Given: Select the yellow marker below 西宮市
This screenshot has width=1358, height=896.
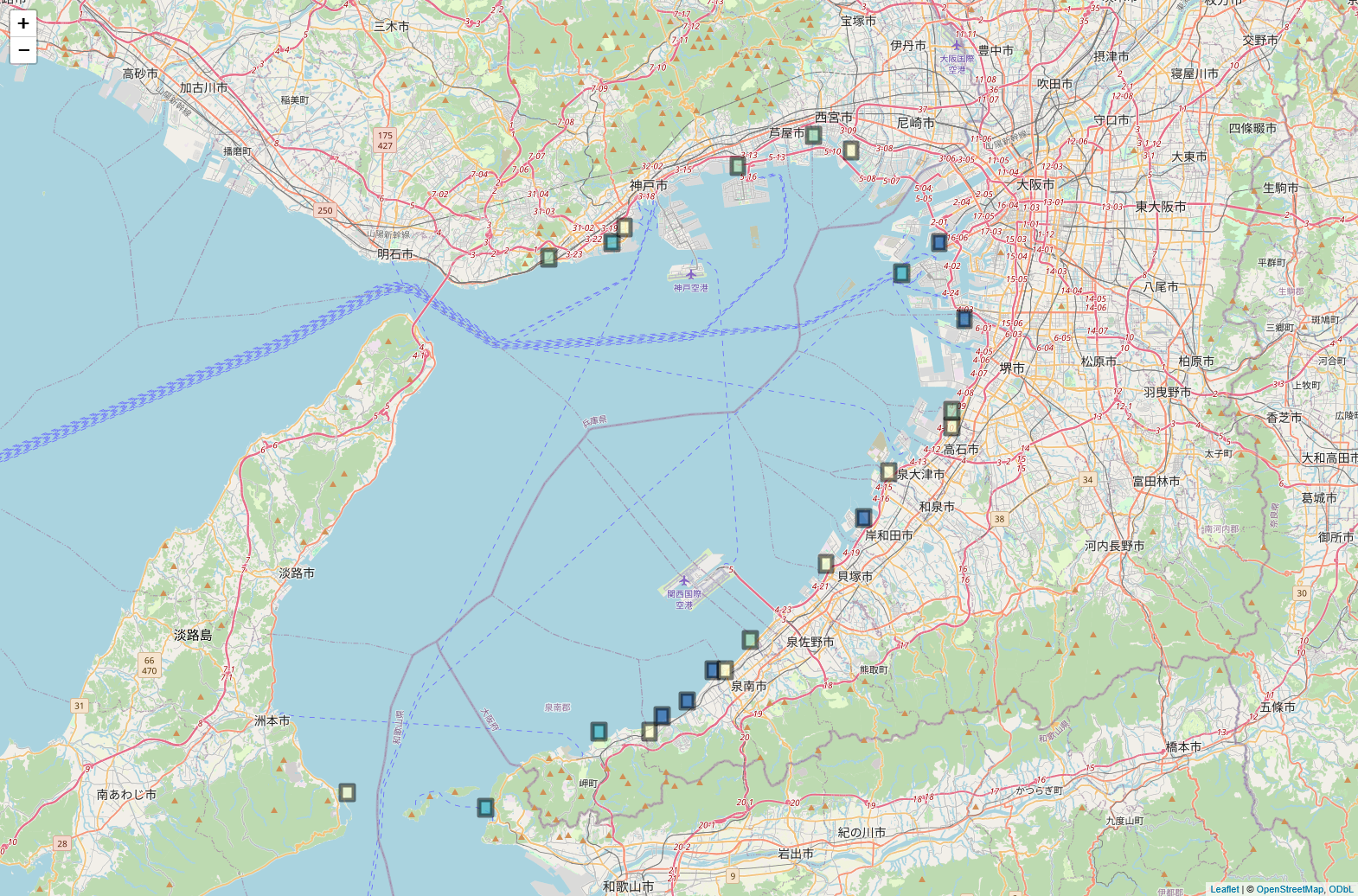Looking at the screenshot, I should point(851,150).
